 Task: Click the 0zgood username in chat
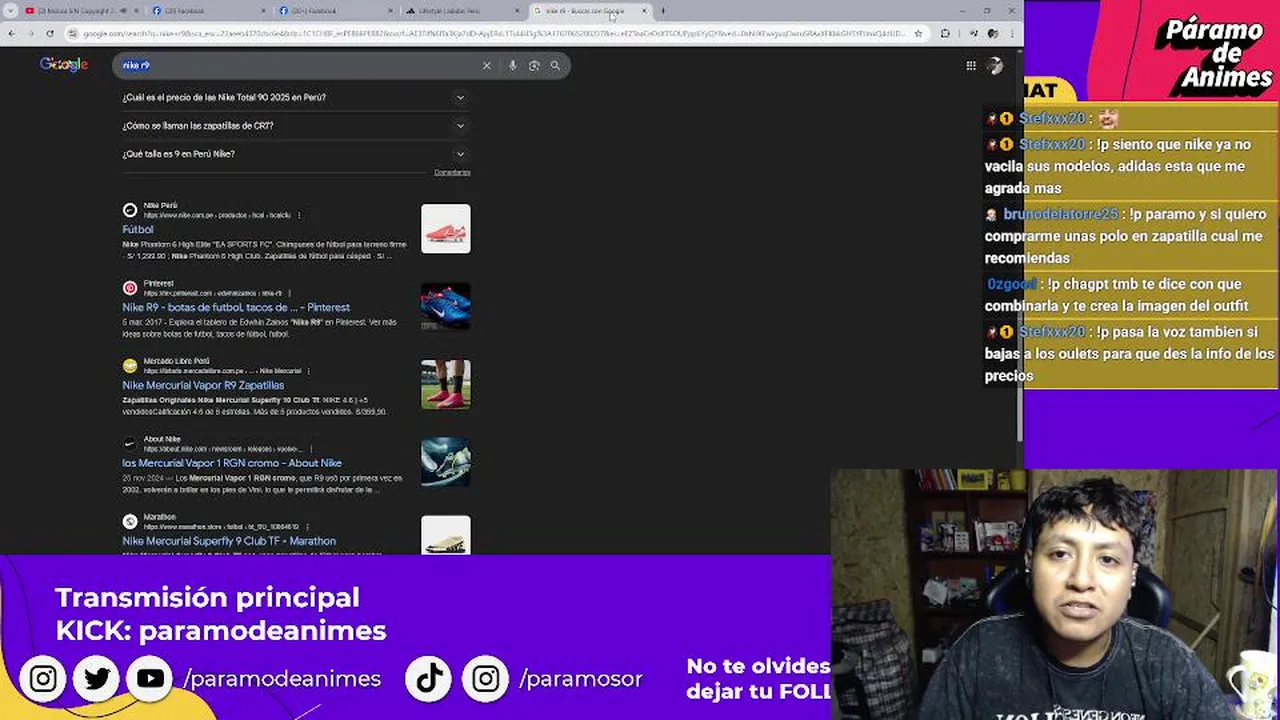click(x=1012, y=285)
